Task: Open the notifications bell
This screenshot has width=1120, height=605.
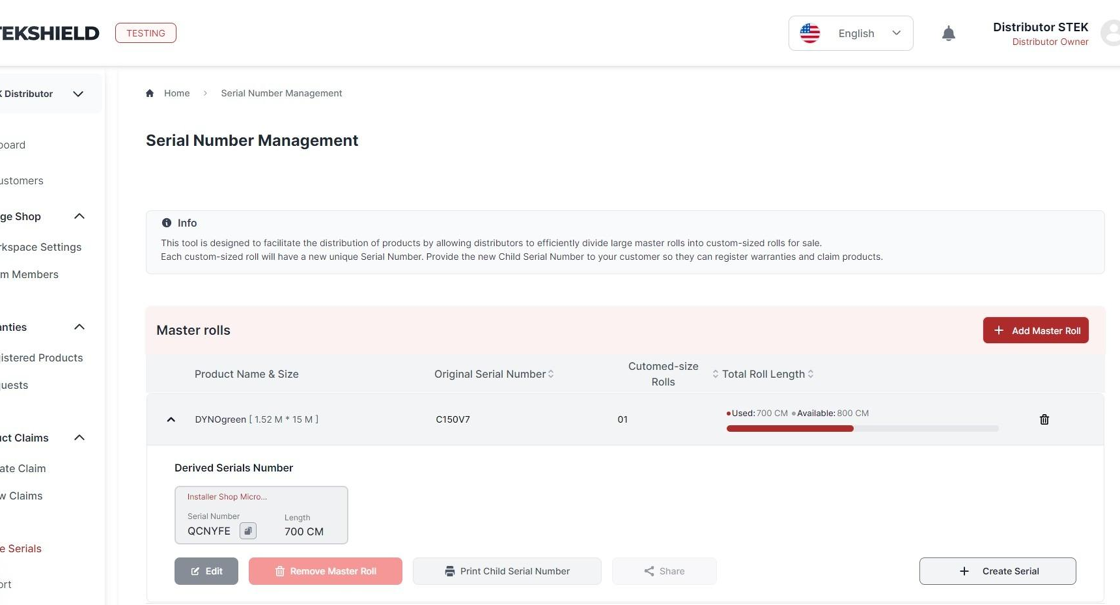Action: [x=948, y=34]
